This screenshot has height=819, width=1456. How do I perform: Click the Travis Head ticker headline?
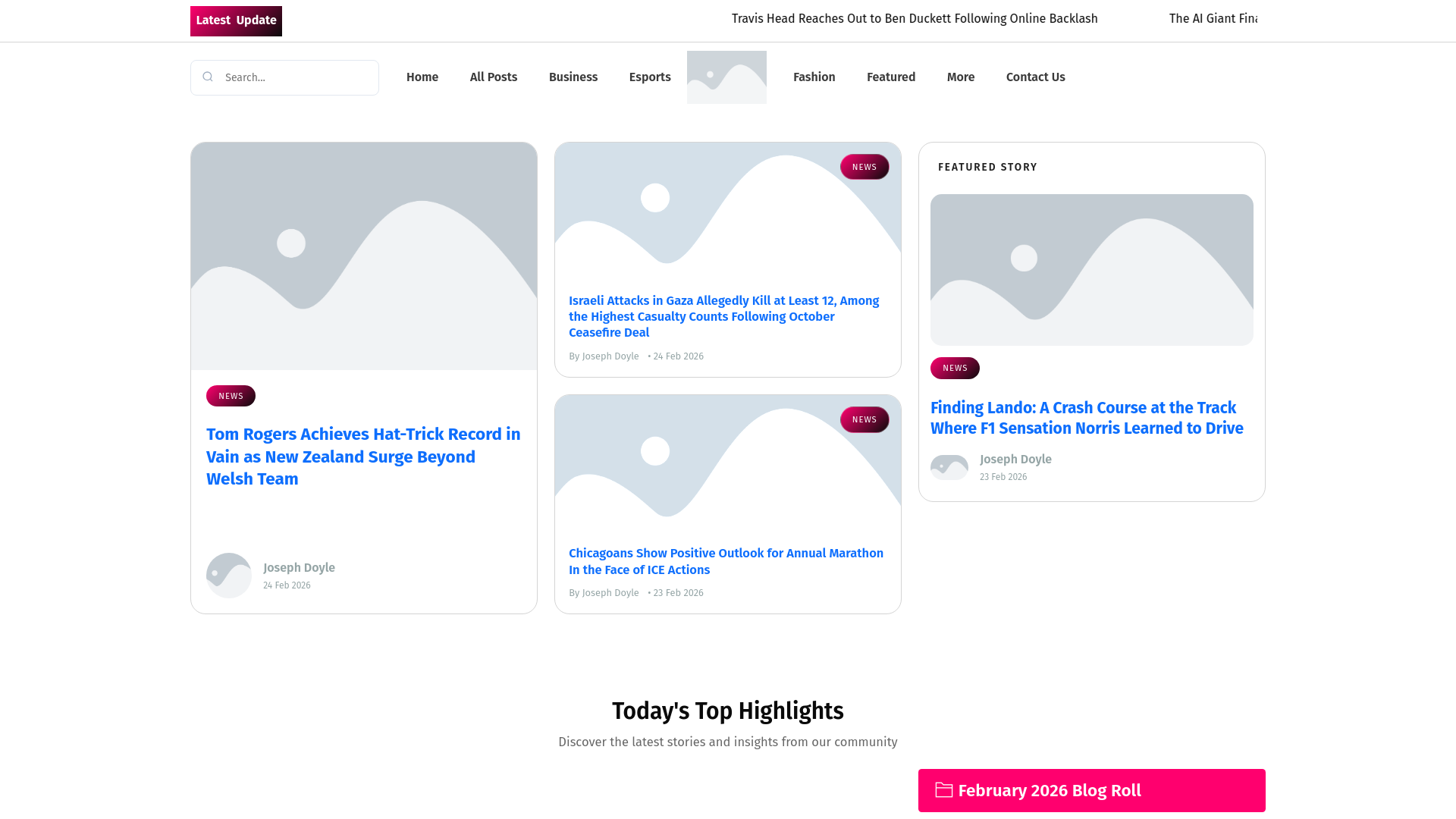click(x=914, y=19)
